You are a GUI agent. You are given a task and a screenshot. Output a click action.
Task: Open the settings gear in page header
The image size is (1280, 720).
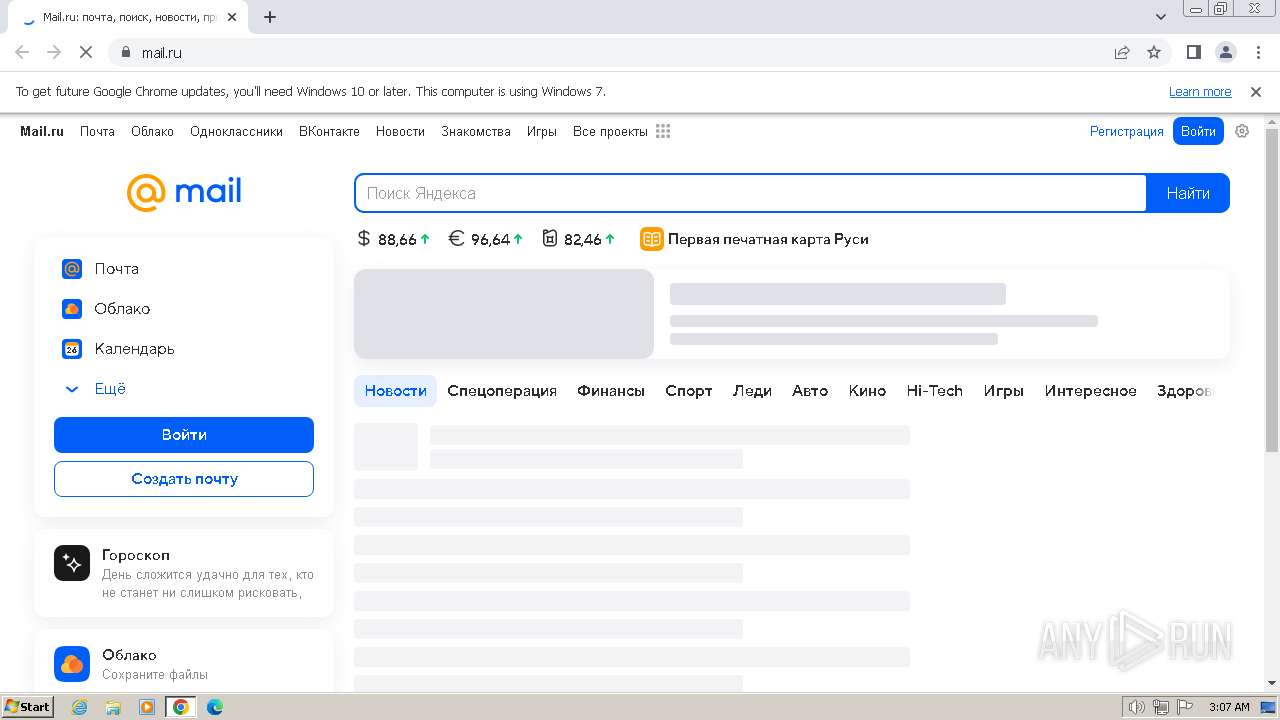(1242, 131)
